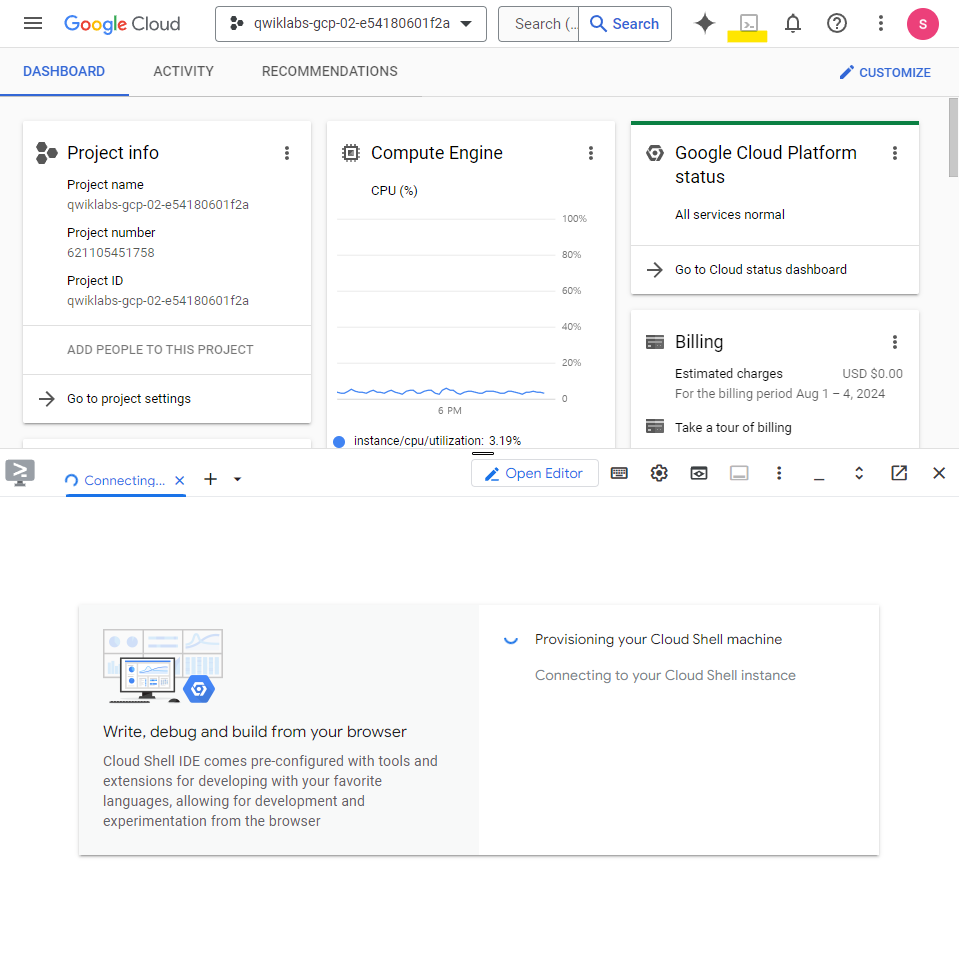Switch to the ACTIVITY tab

pyautogui.click(x=183, y=72)
